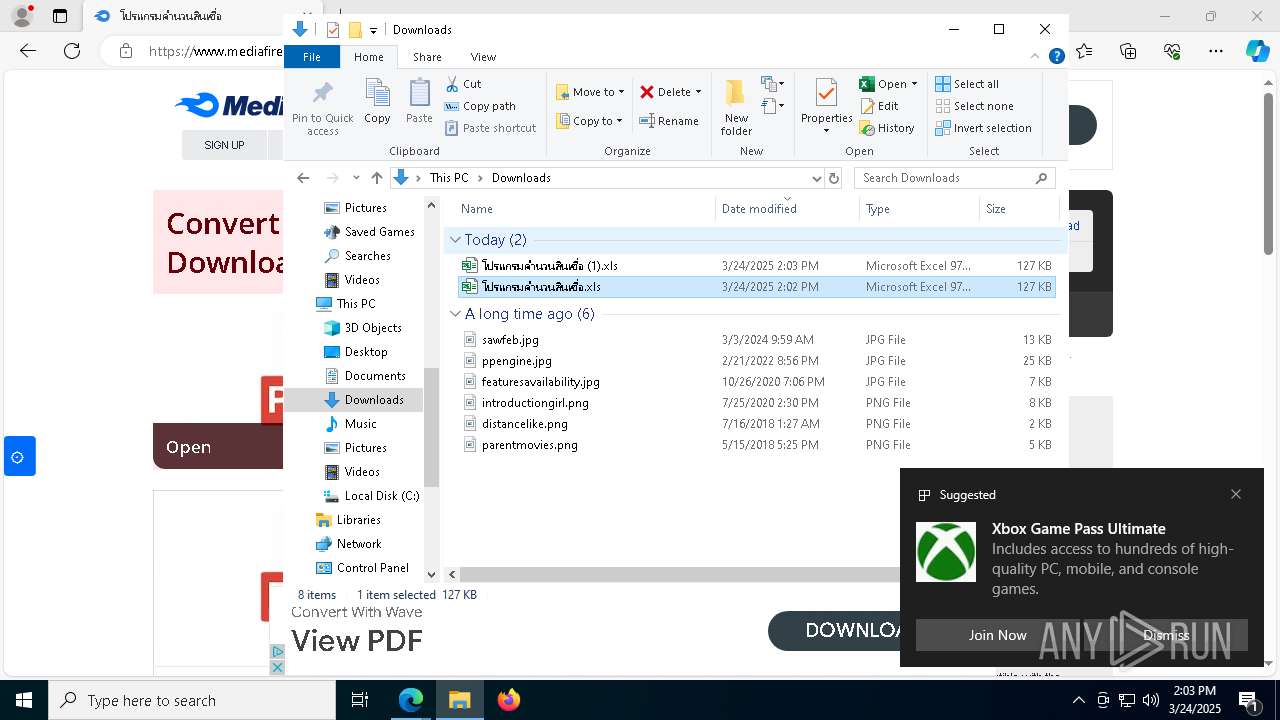
Task: Sort by Size column header
Action: [x=1018, y=209]
